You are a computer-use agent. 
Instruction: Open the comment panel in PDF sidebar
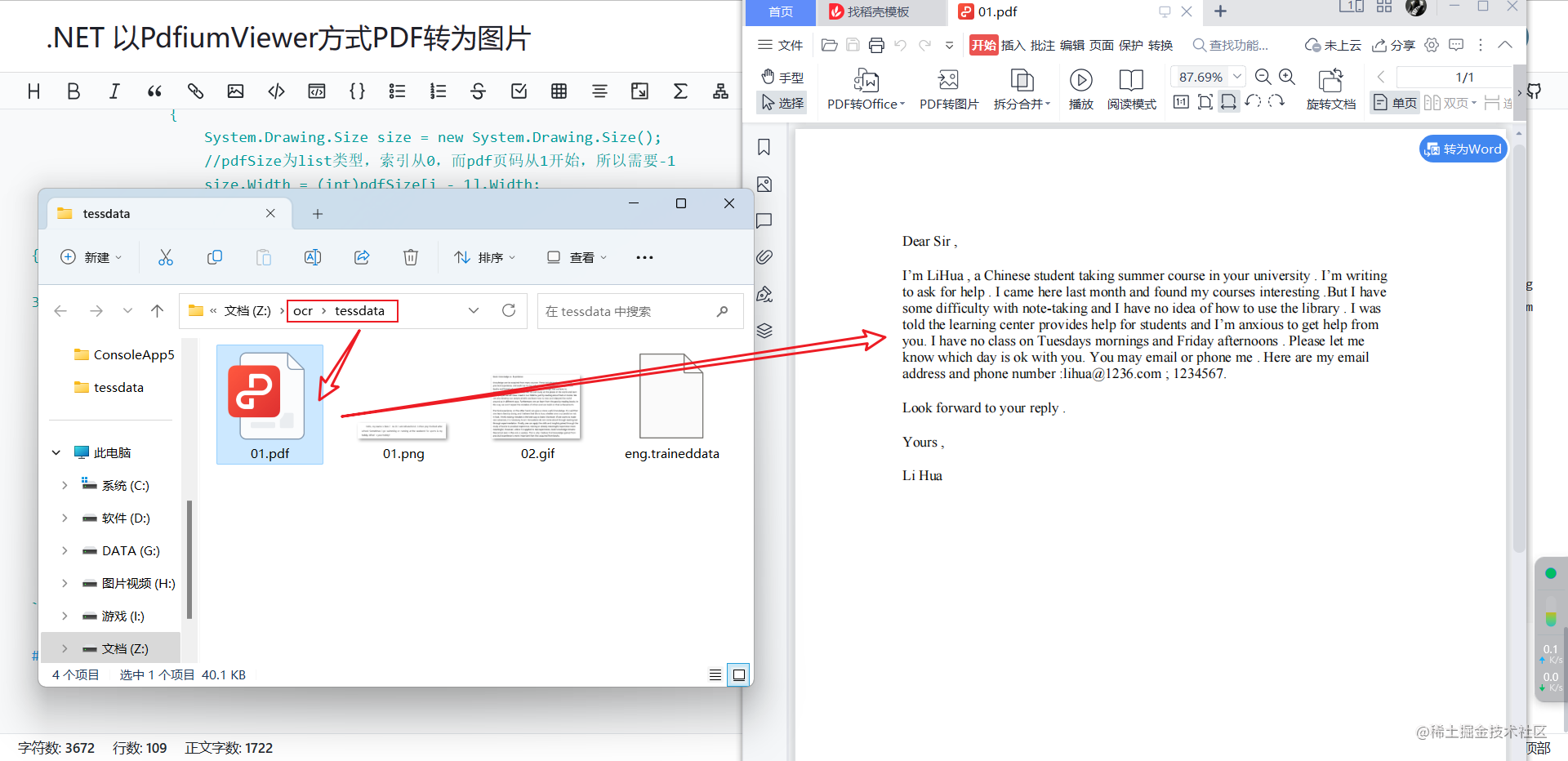764,220
